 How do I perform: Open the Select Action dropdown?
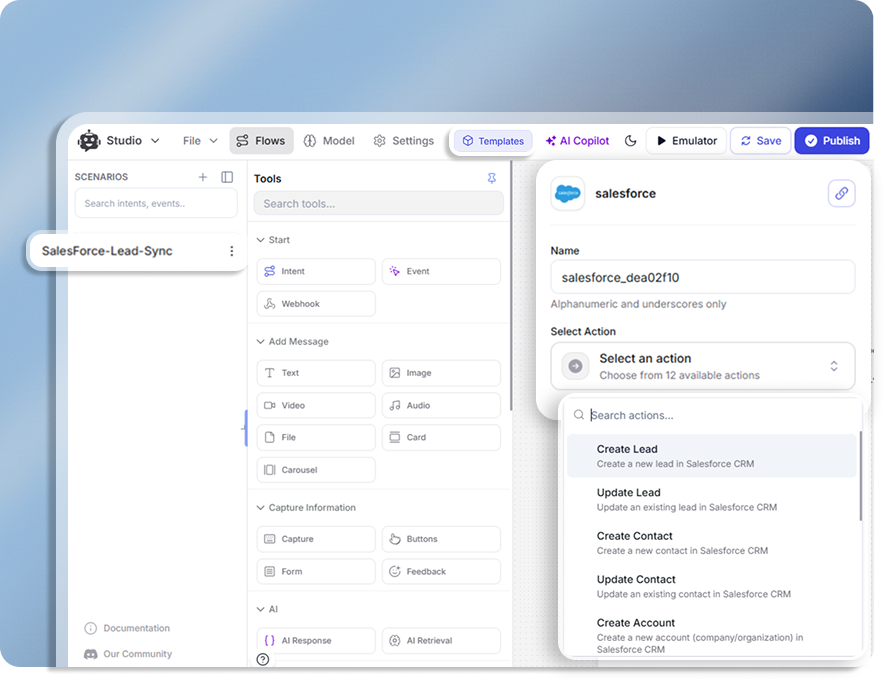coord(703,365)
